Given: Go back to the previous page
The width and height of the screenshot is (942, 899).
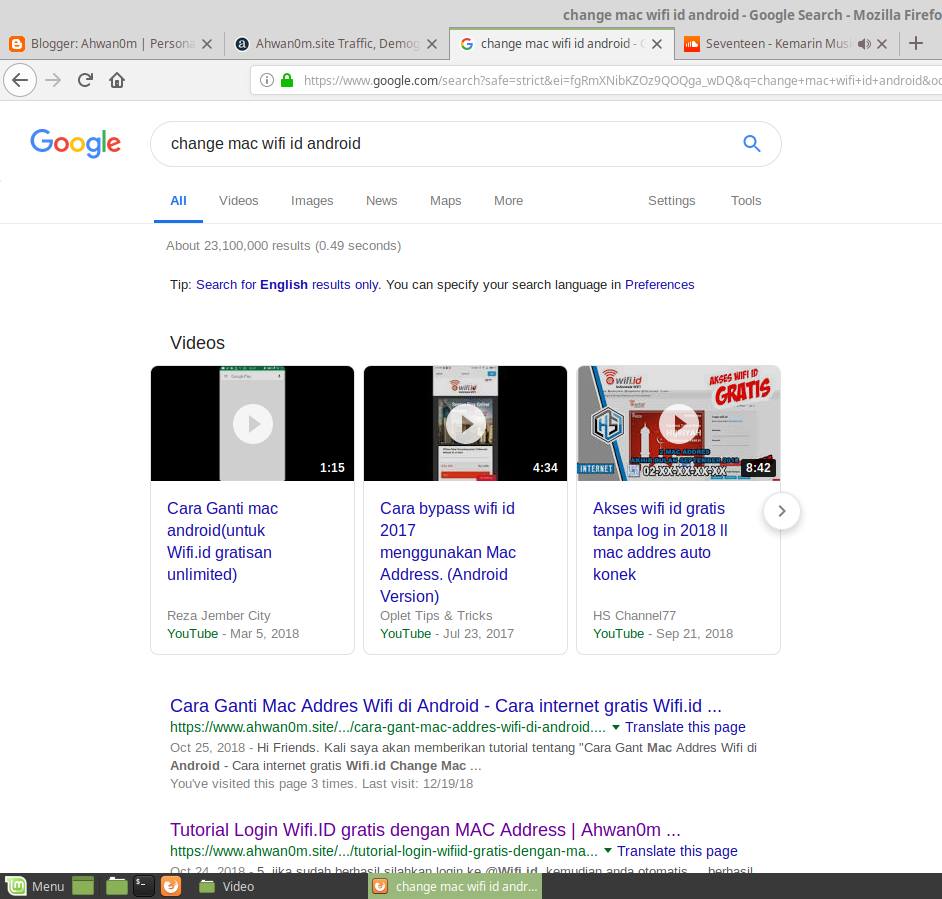Looking at the screenshot, I should [x=20, y=80].
